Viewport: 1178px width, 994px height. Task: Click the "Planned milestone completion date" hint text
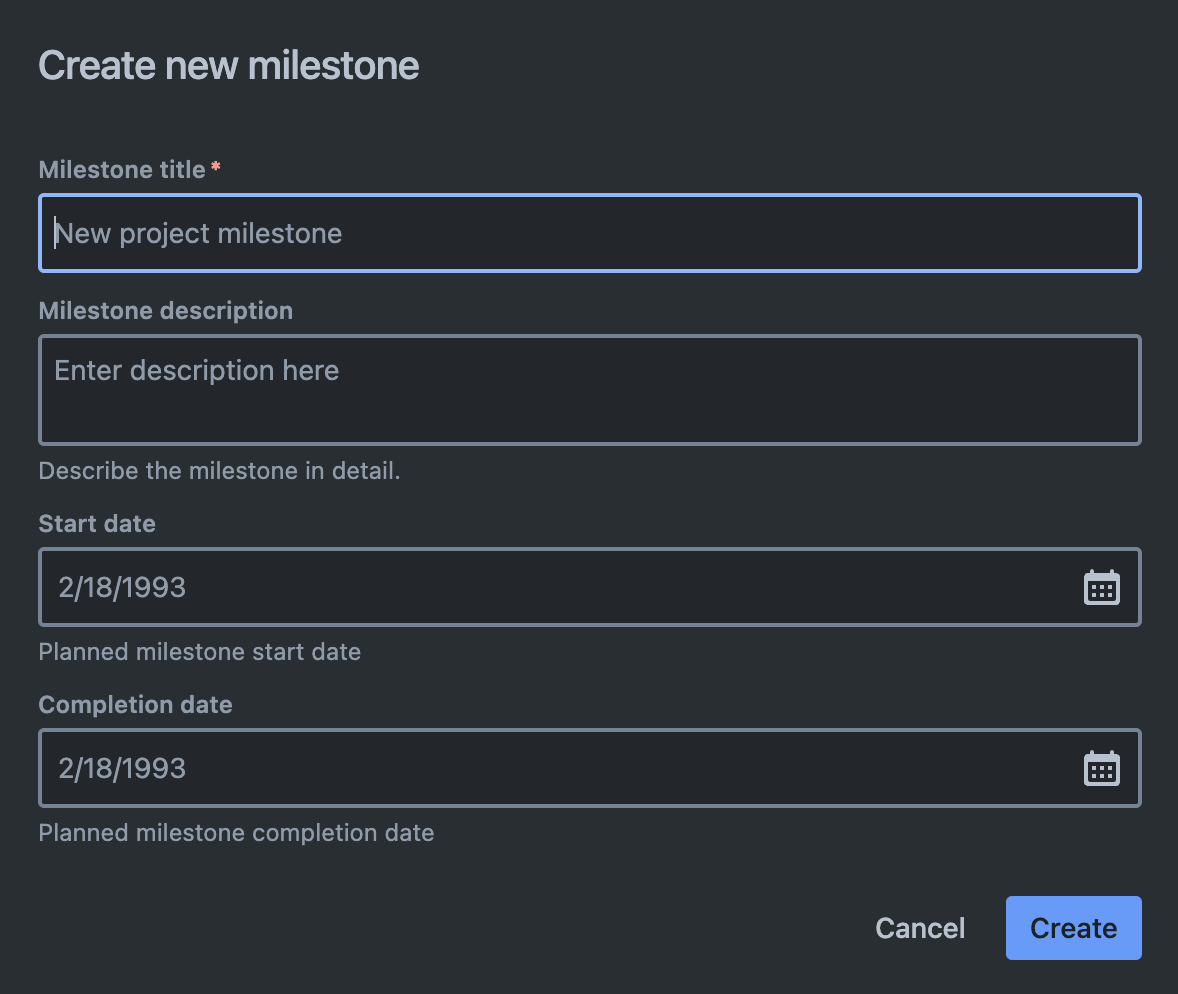pos(236,833)
